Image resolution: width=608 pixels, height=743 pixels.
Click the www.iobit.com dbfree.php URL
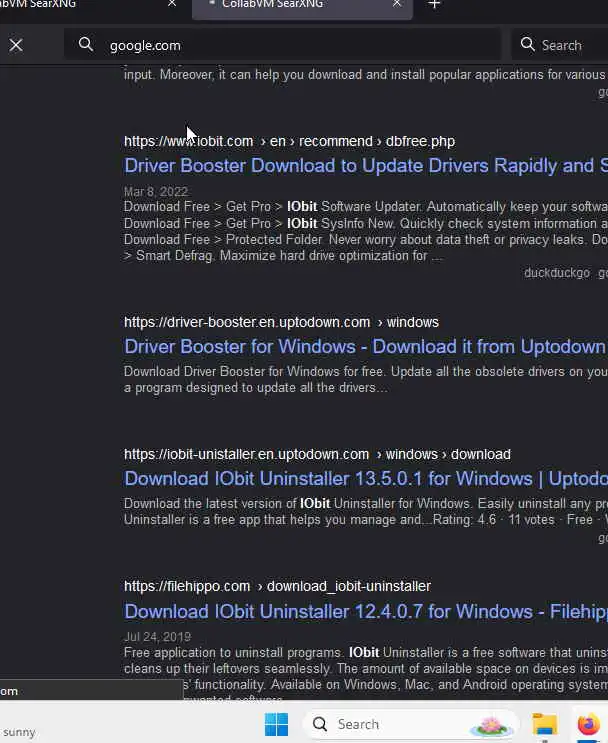click(290, 141)
